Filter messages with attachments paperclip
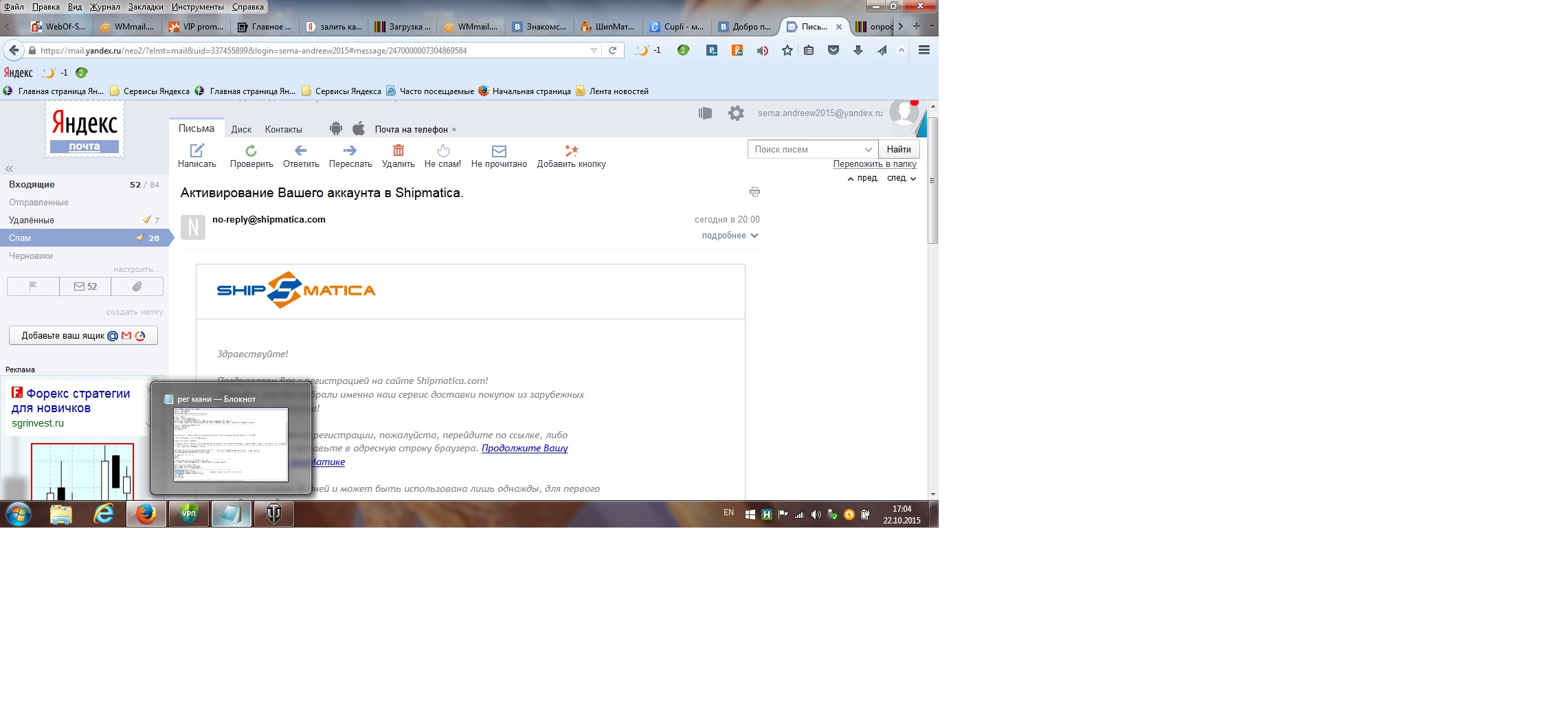 click(x=137, y=286)
